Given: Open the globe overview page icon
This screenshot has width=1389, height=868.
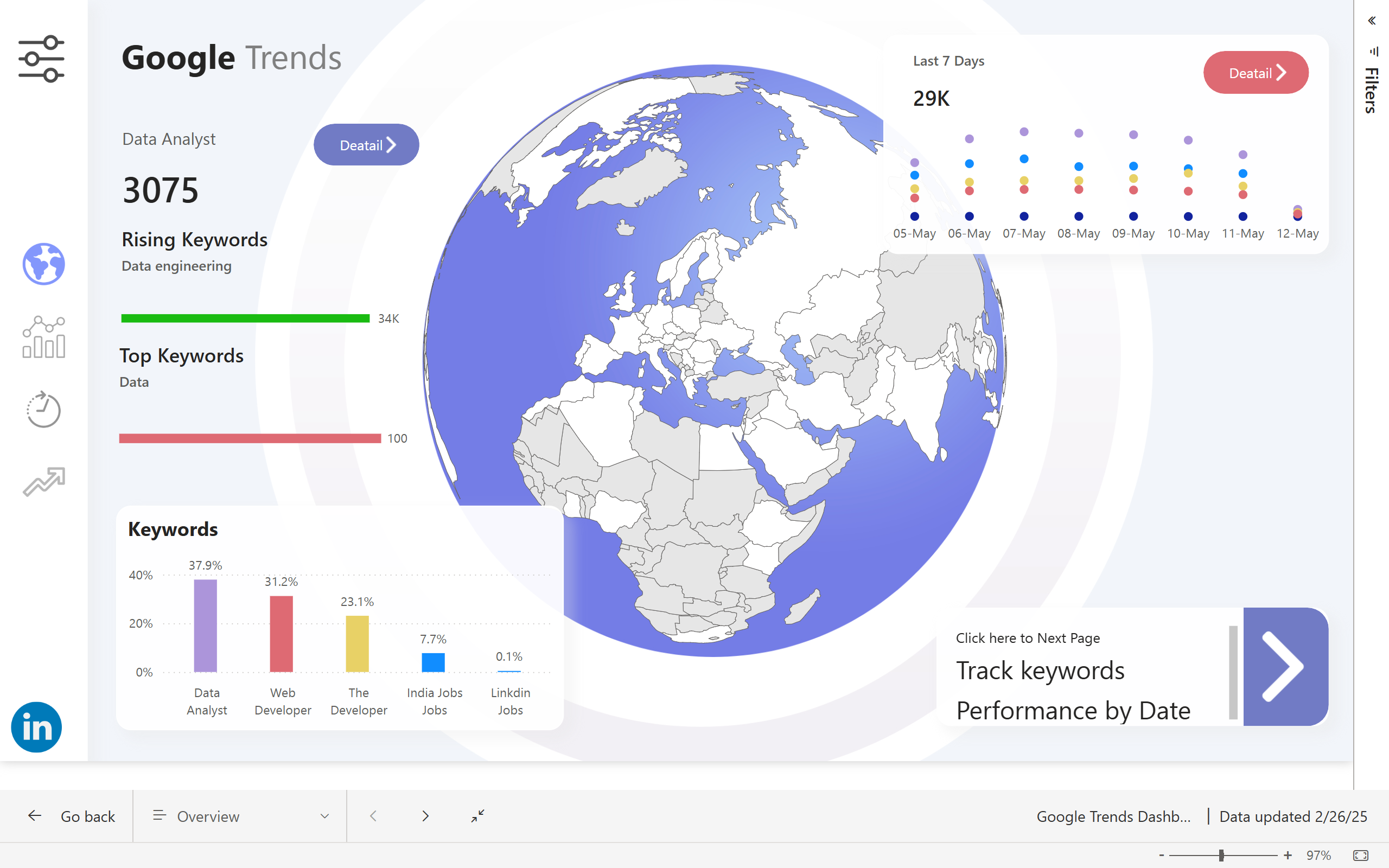Looking at the screenshot, I should pos(43,264).
